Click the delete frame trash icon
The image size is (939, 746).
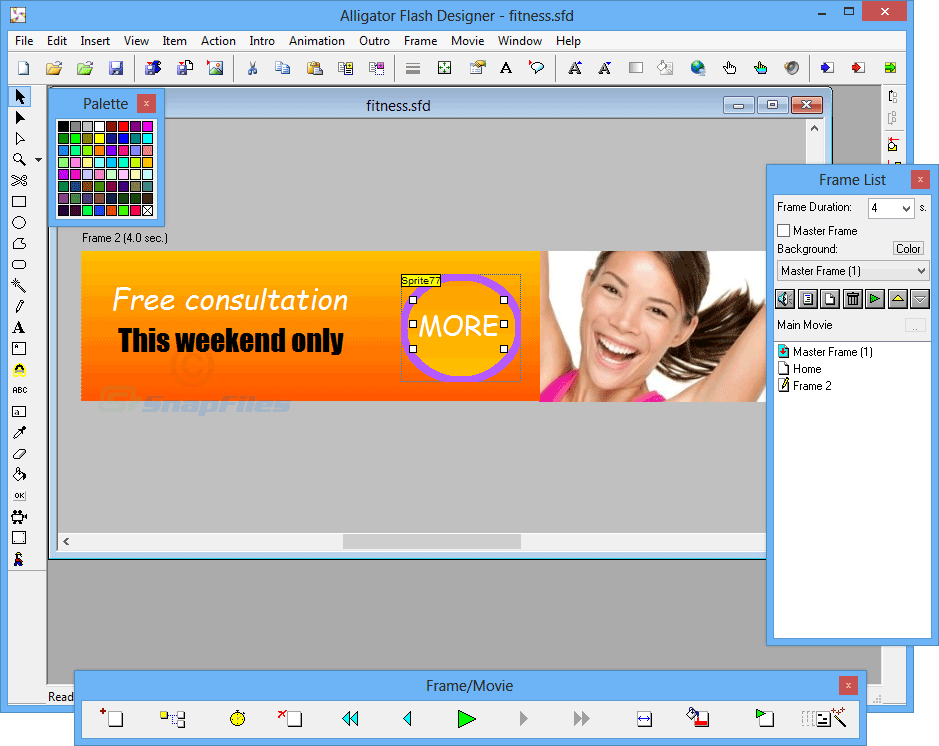click(x=852, y=298)
